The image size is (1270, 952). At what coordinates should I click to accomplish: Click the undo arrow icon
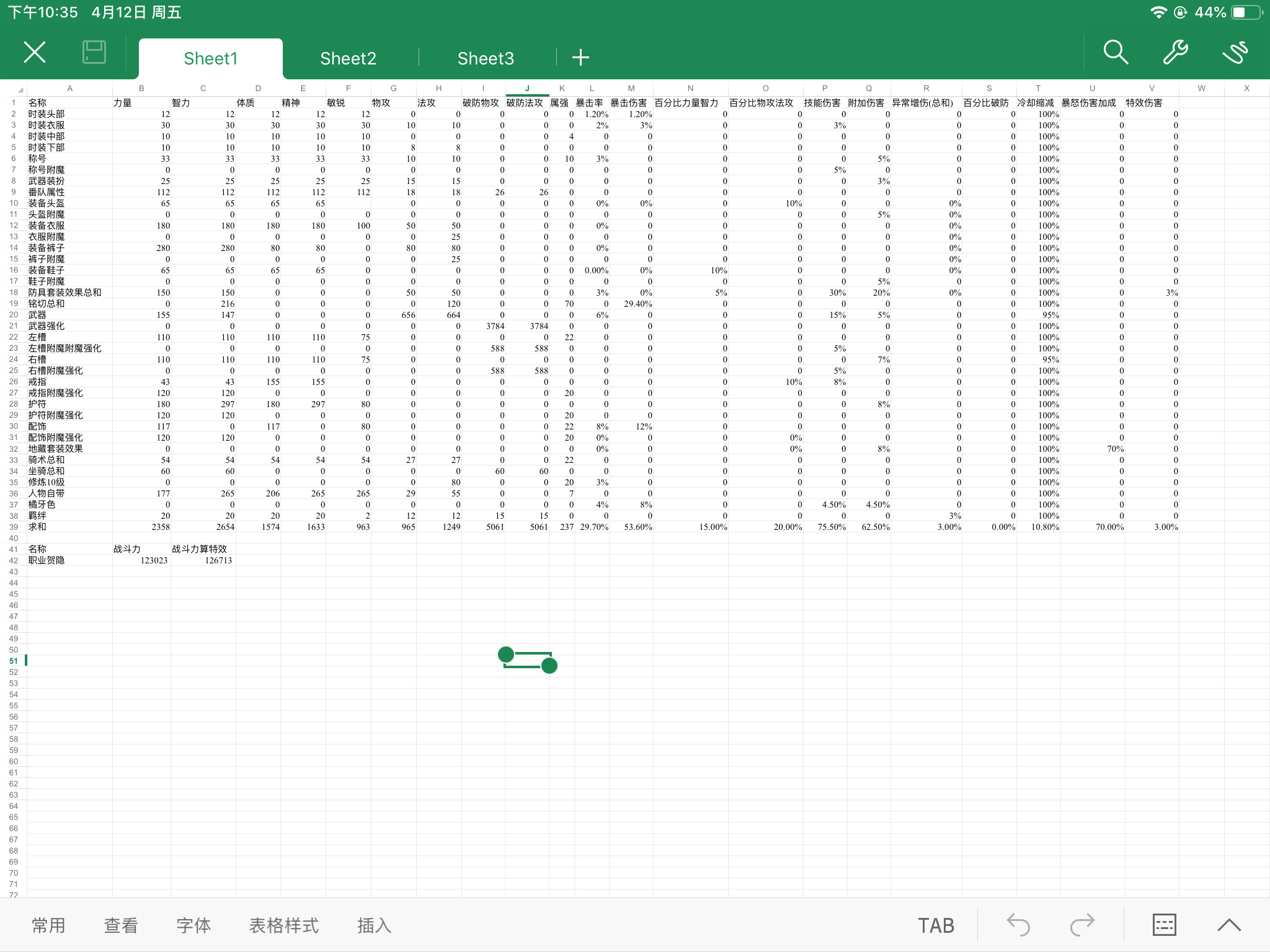(x=1018, y=925)
